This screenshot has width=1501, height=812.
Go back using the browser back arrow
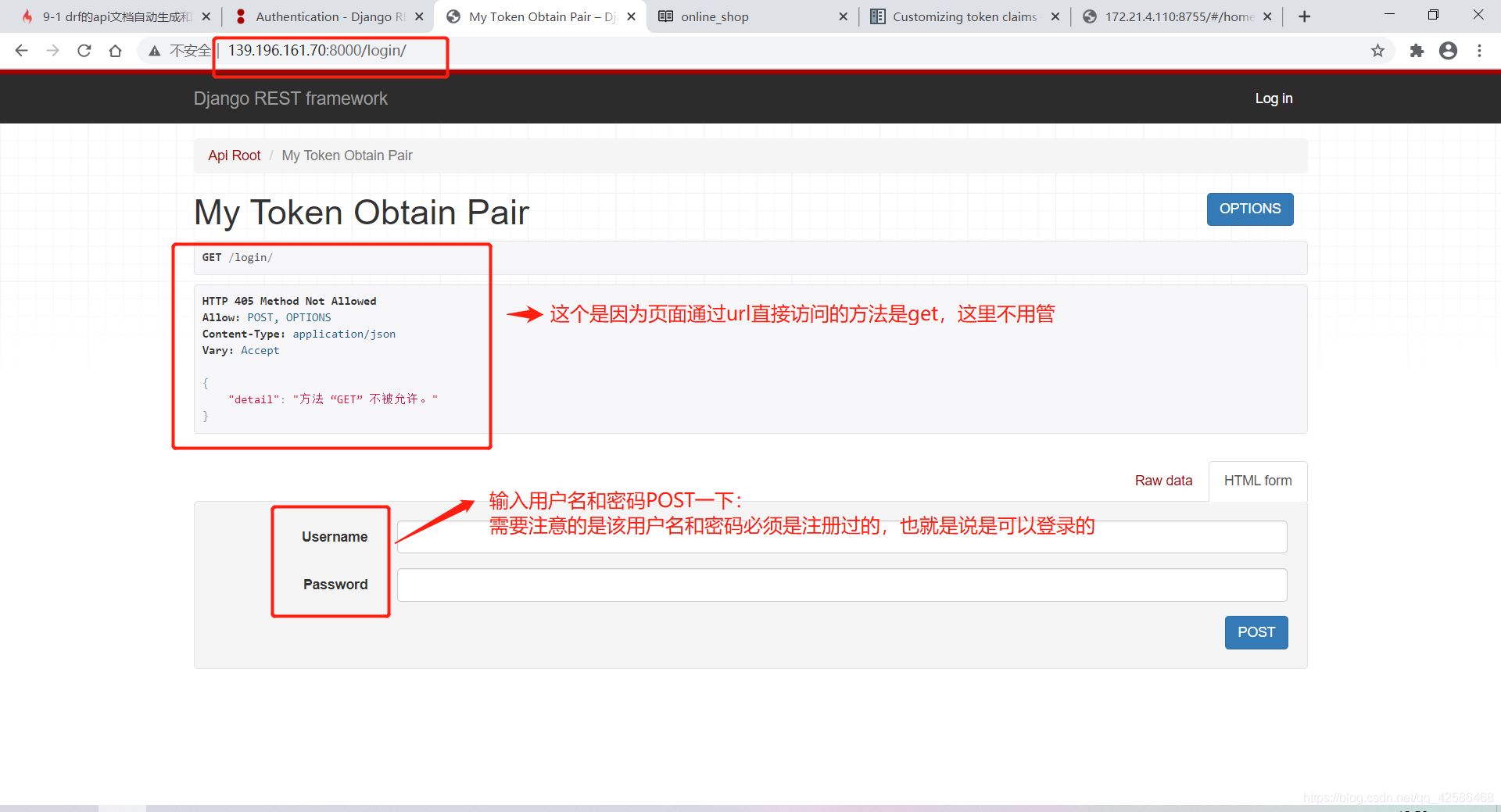pos(22,51)
